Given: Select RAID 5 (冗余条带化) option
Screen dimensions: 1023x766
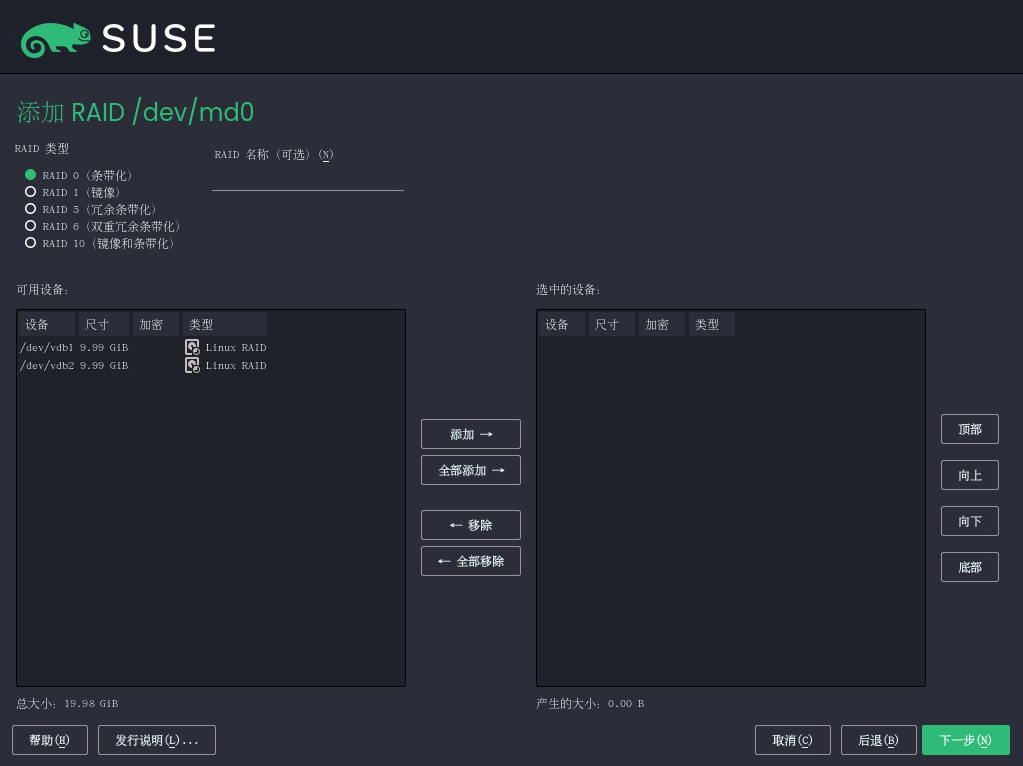Looking at the screenshot, I should click(31, 209).
